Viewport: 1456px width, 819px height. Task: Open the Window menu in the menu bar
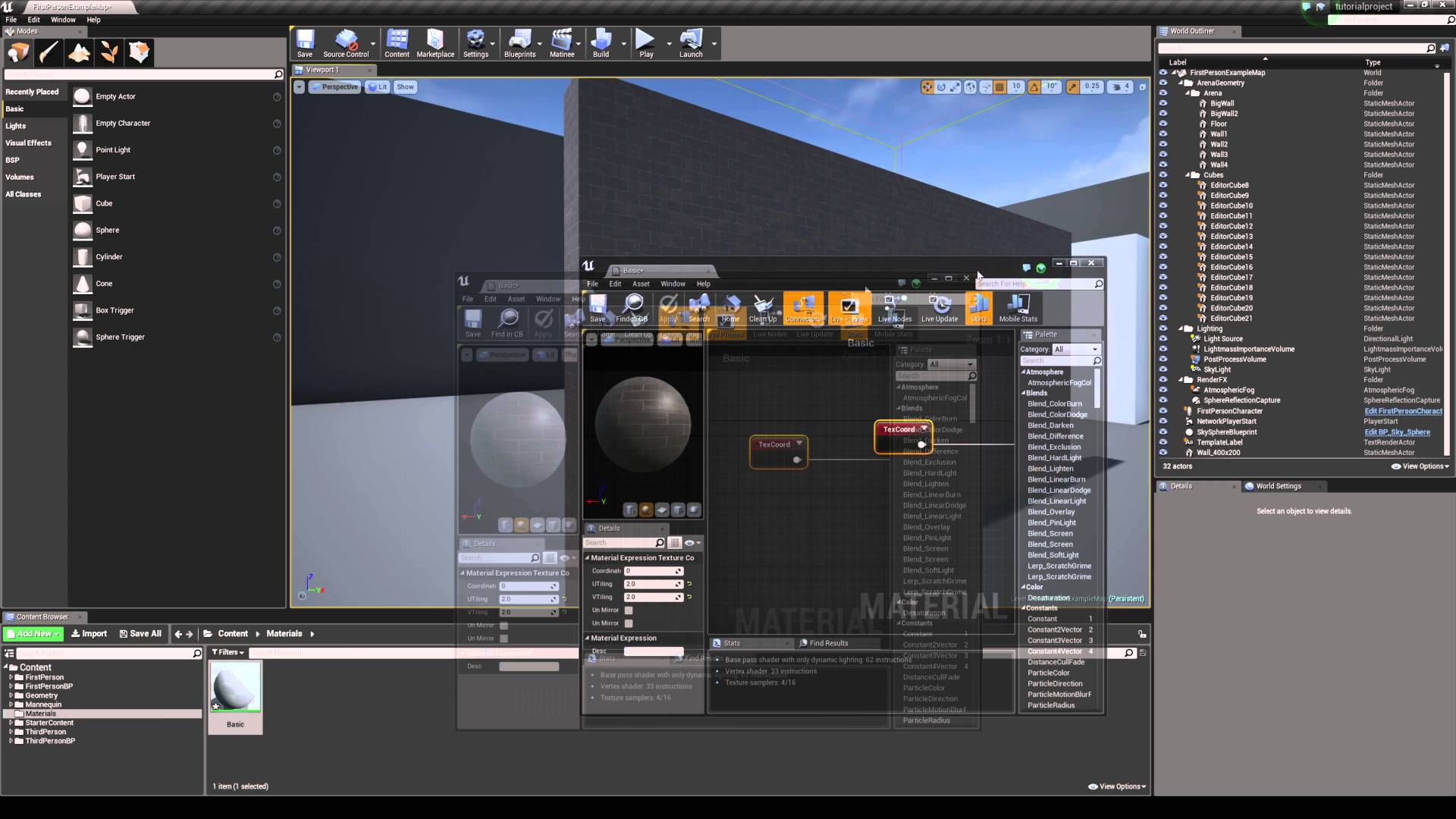coord(63,20)
